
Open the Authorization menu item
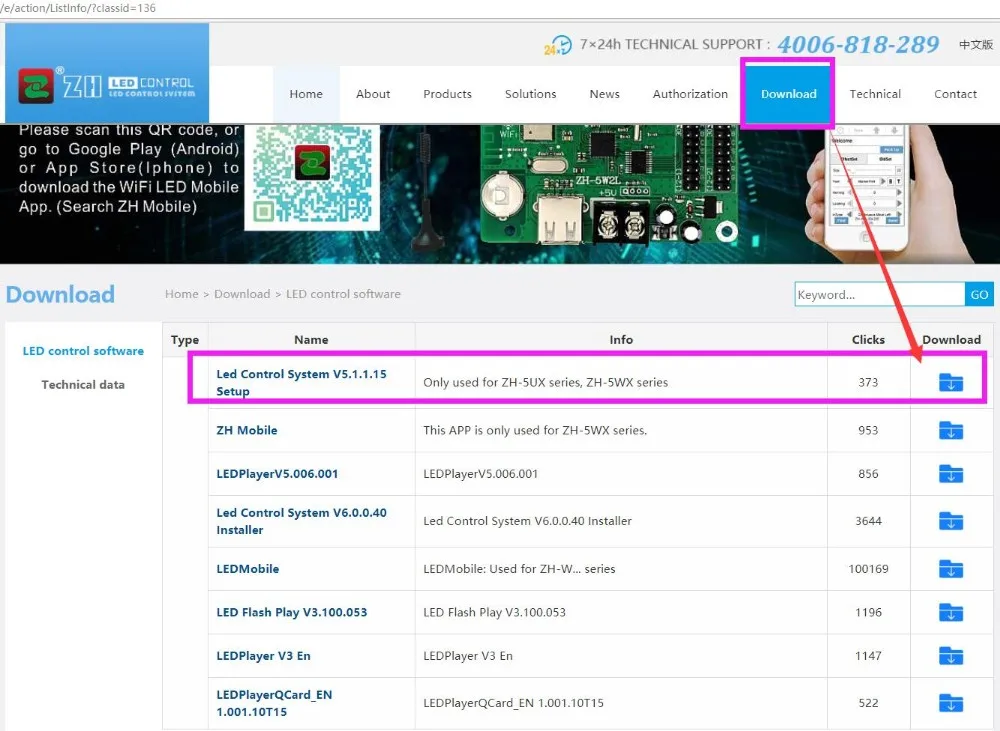click(690, 94)
